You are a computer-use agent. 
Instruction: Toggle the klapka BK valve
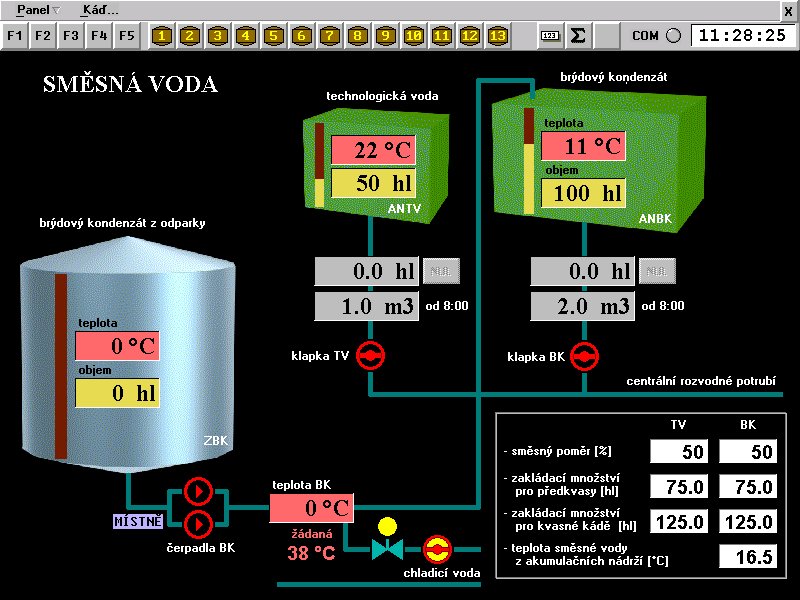click(584, 355)
